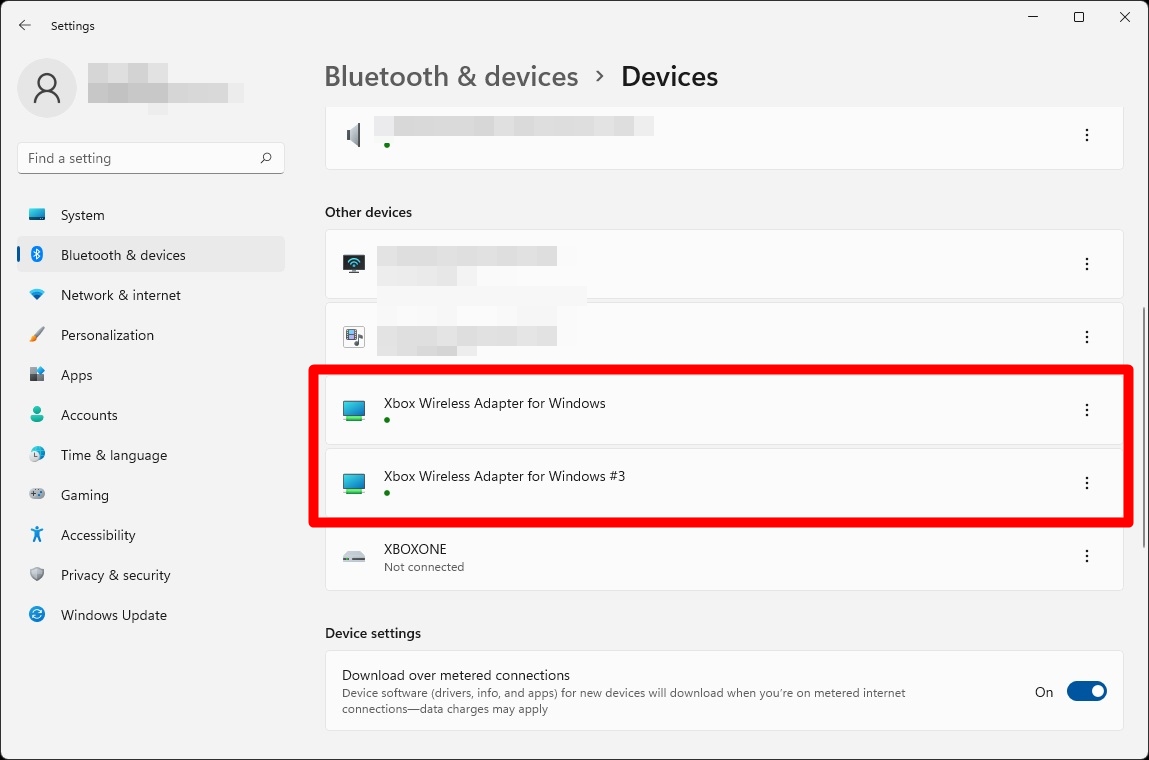This screenshot has height=760, width=1149.
Task: Click the Other devices heading
Action: coord(369,212)
